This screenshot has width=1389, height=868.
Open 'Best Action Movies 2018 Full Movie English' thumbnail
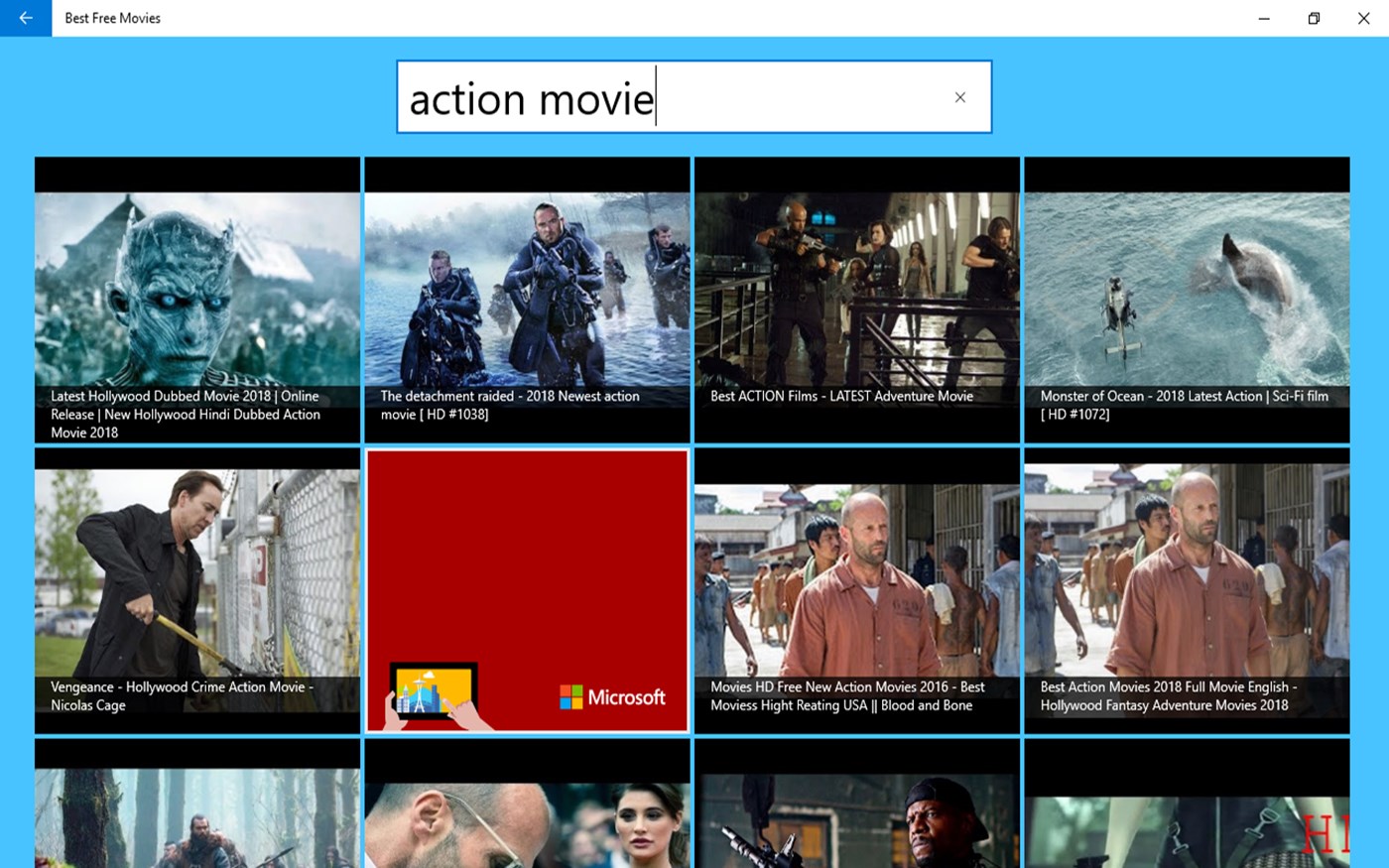point(1187,590)
